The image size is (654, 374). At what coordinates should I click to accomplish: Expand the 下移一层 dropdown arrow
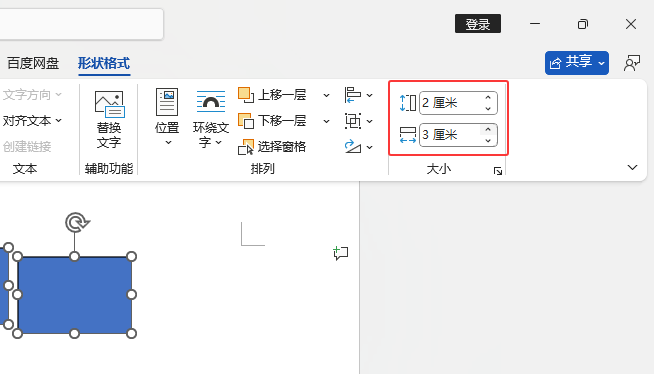tap(326, 121)
